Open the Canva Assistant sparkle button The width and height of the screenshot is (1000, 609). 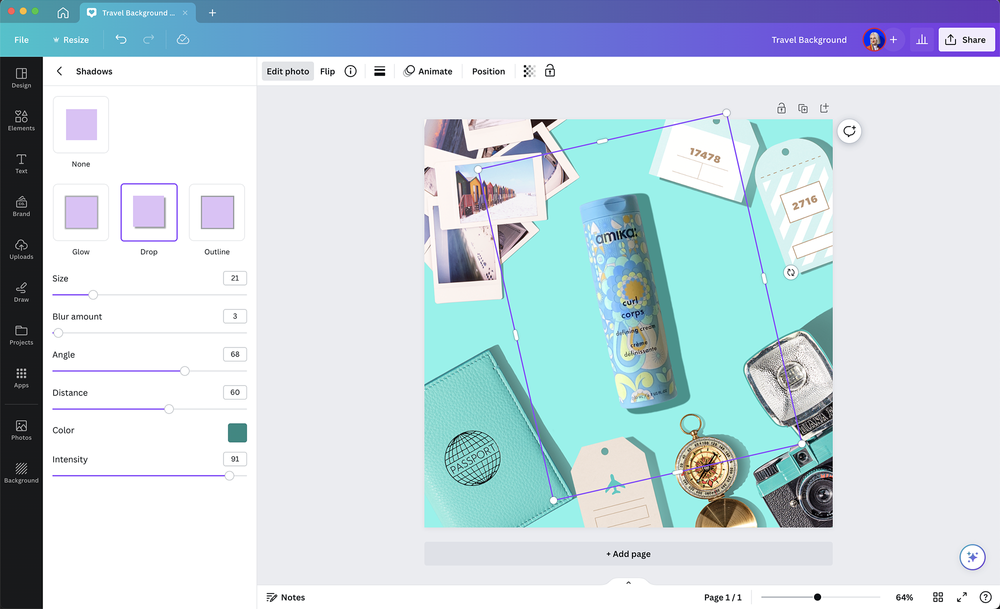(x=971, y=557)
